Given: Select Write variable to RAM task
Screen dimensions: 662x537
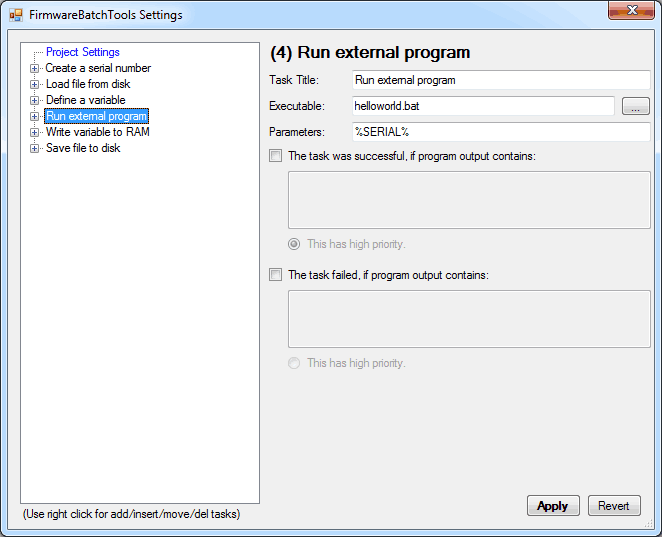Looking at the screenshot, I should point(97,132).
